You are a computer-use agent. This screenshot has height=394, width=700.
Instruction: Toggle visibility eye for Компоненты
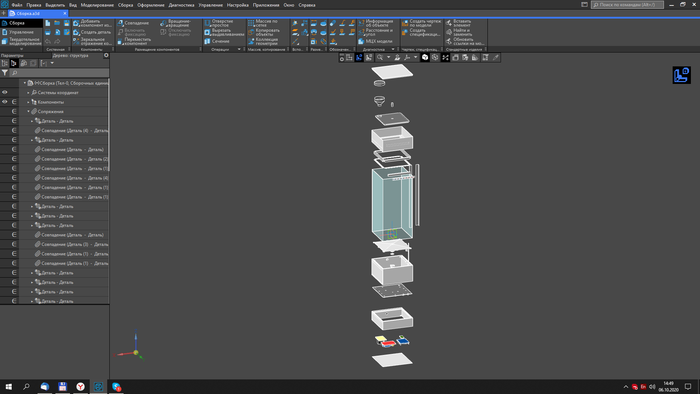pyautogui.click(x=5, y=102)
